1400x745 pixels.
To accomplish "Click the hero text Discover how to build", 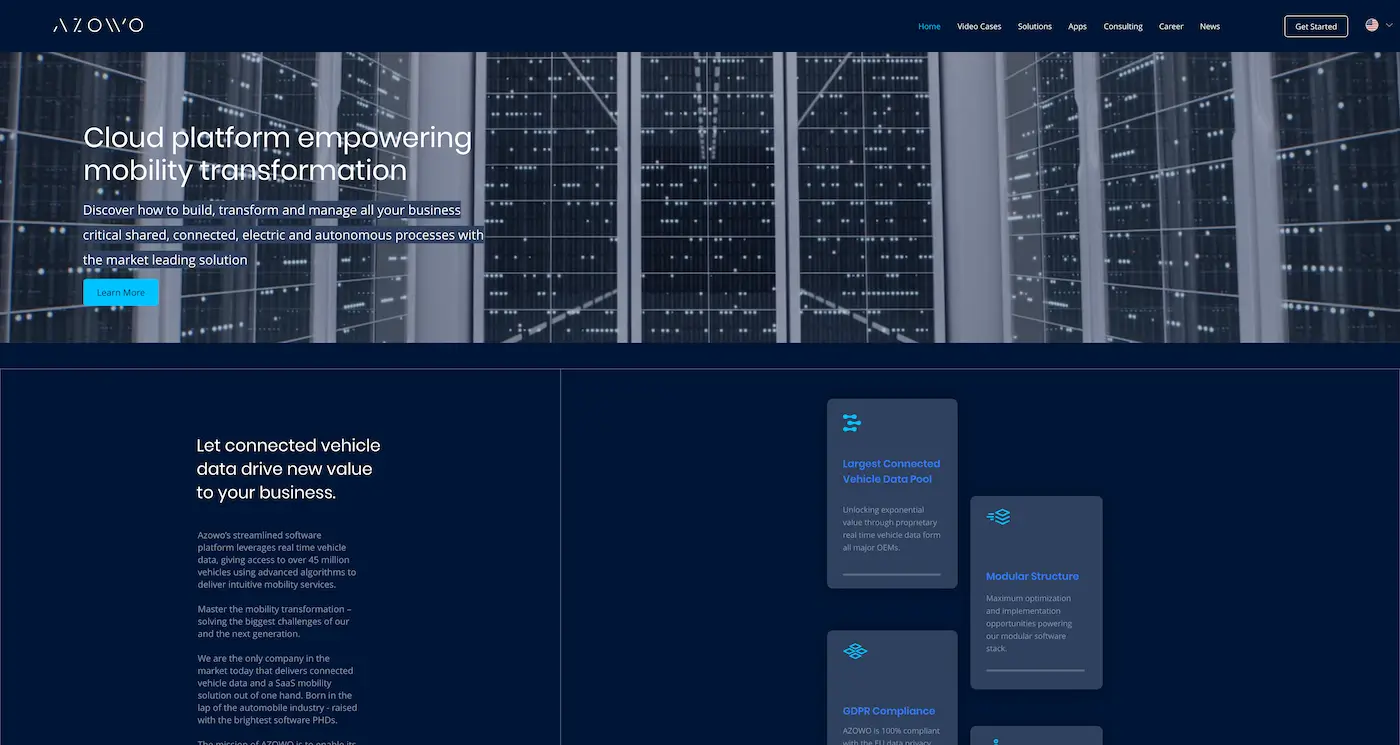I will (x=283, y=235).
